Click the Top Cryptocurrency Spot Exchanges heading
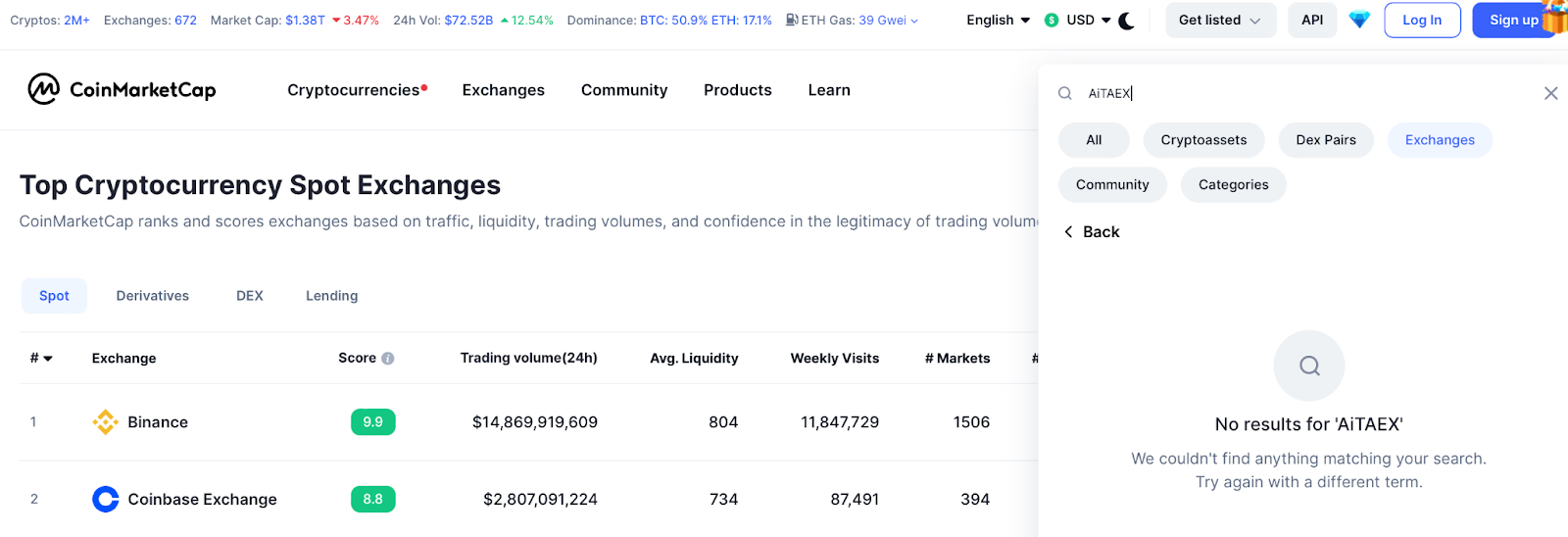The width and height of the screenshot is (1568, 537). [260, 185]
